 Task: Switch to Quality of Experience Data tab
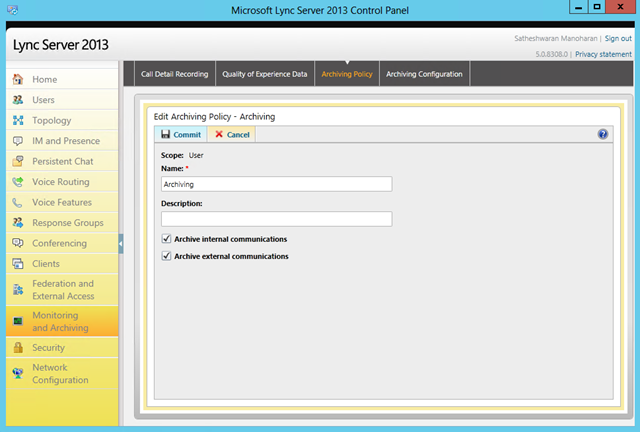[264, 74]
